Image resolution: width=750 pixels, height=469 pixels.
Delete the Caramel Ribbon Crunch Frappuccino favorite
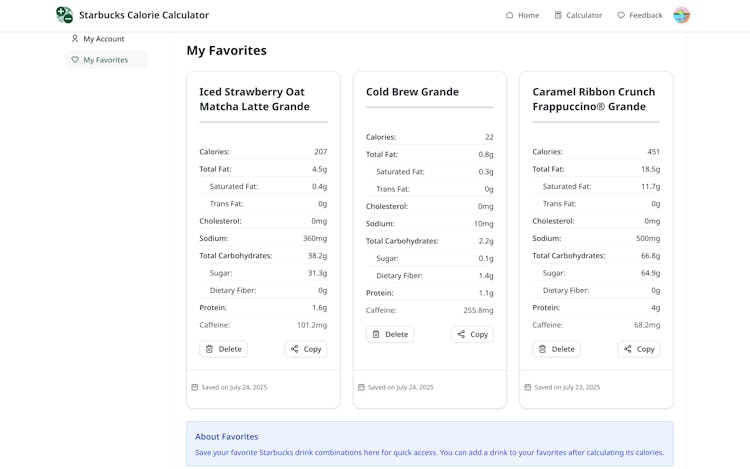(556, 349)
